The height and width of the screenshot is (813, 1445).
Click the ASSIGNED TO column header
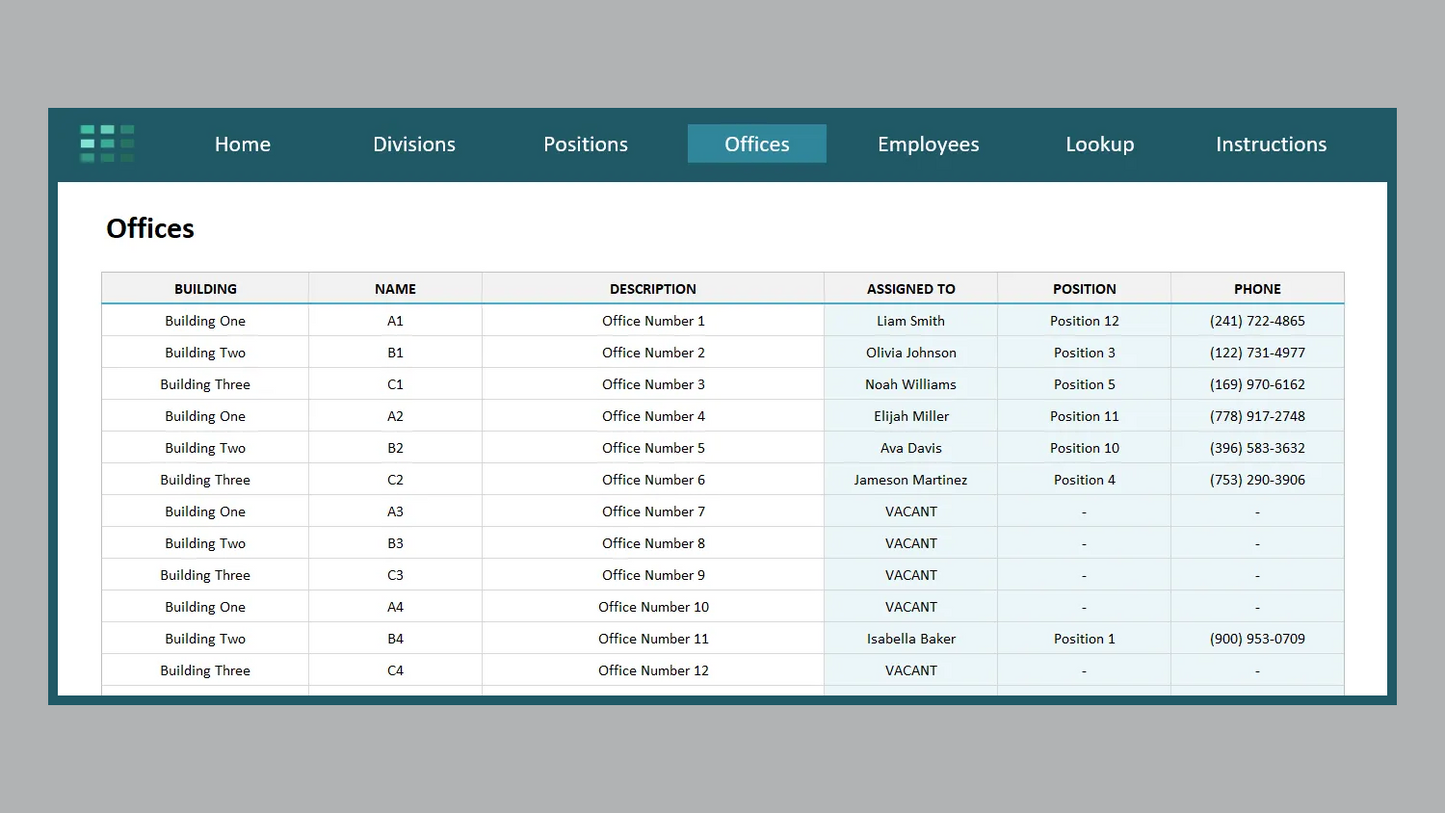click(x=910, y=288)
